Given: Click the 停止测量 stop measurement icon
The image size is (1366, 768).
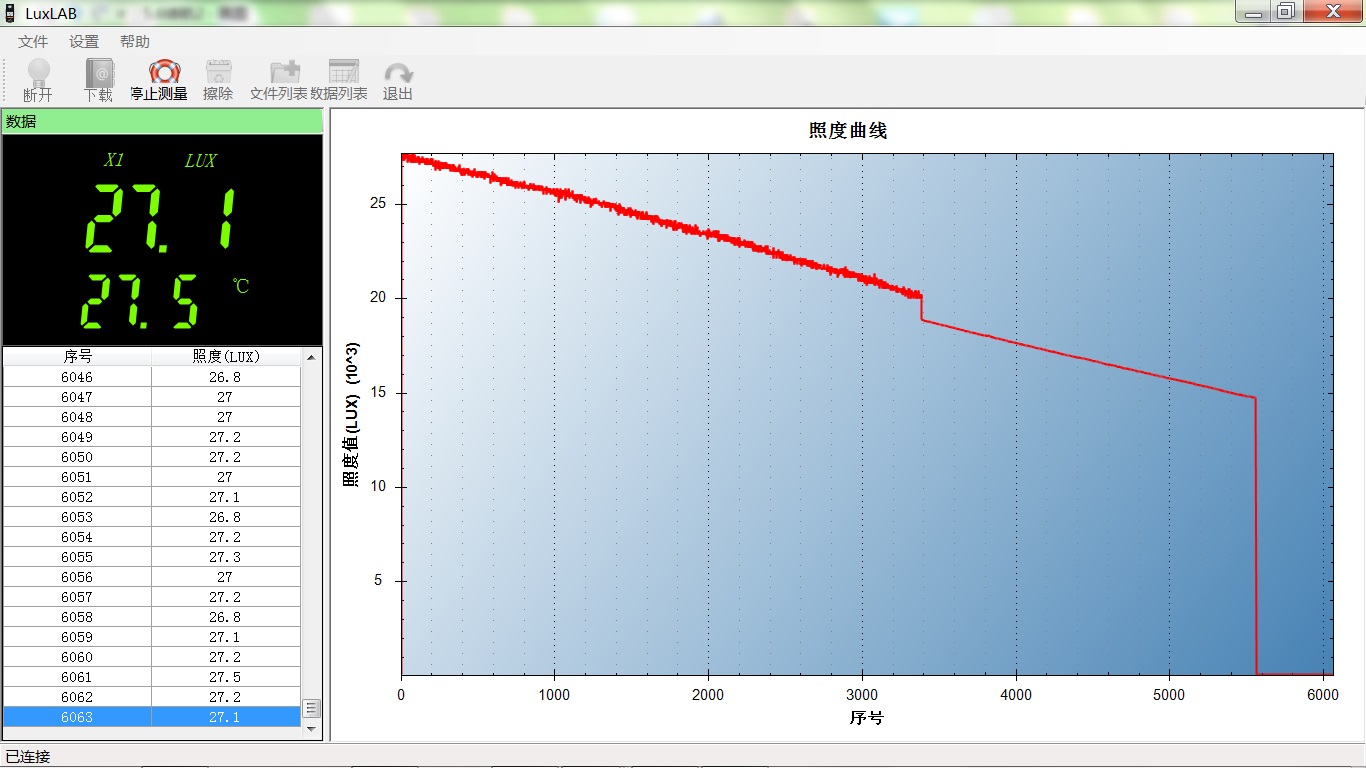Looking at the screenshot, I should (x=159, y=80).
